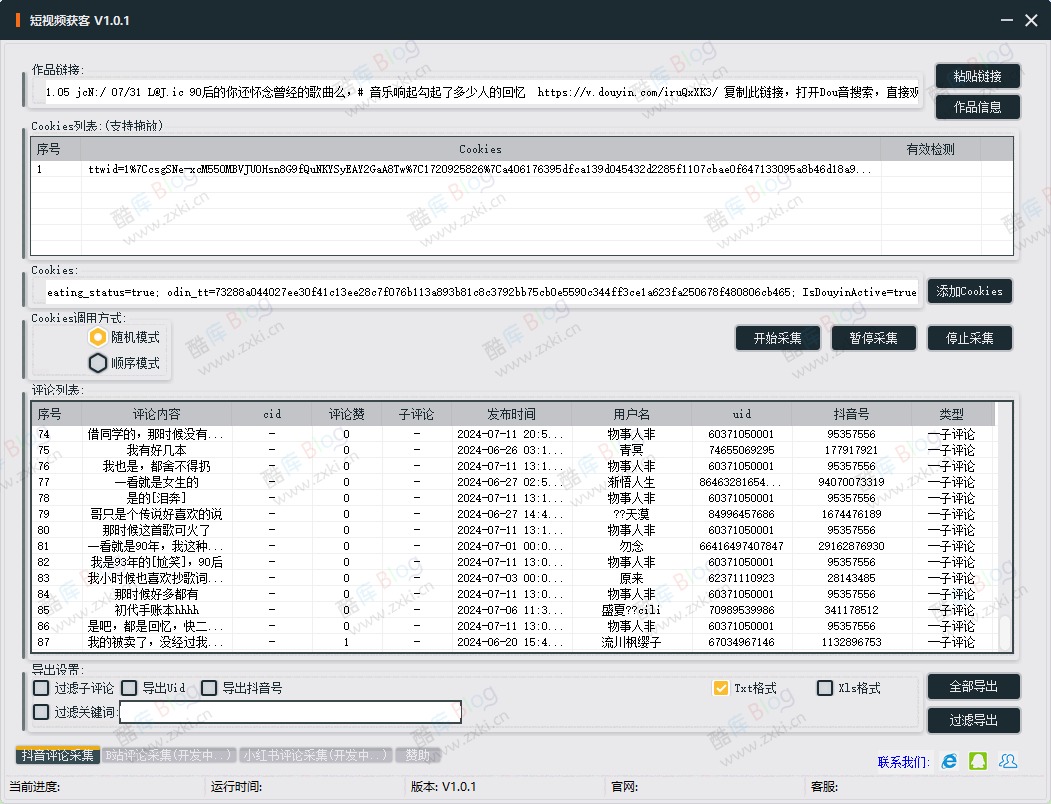
Task: Minimize the window with the title bar icon
Action: [1005, 21]
